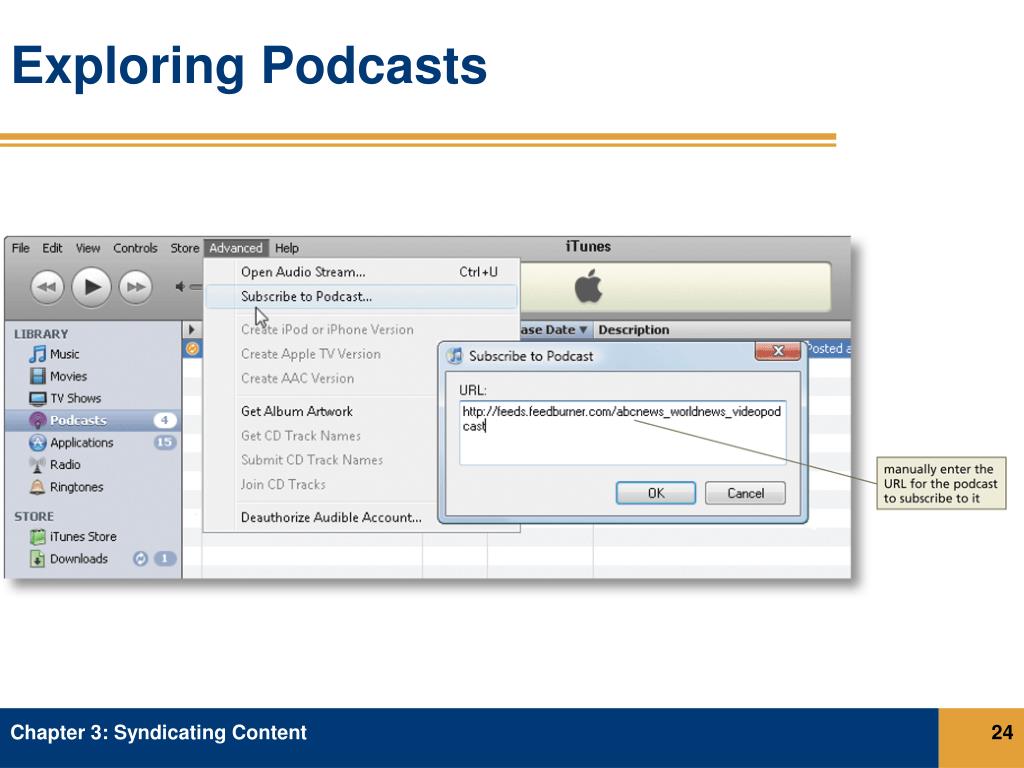The image size is (1024, 768).
Task: Click the orange podcast row icon
Action: pos(192,349)
